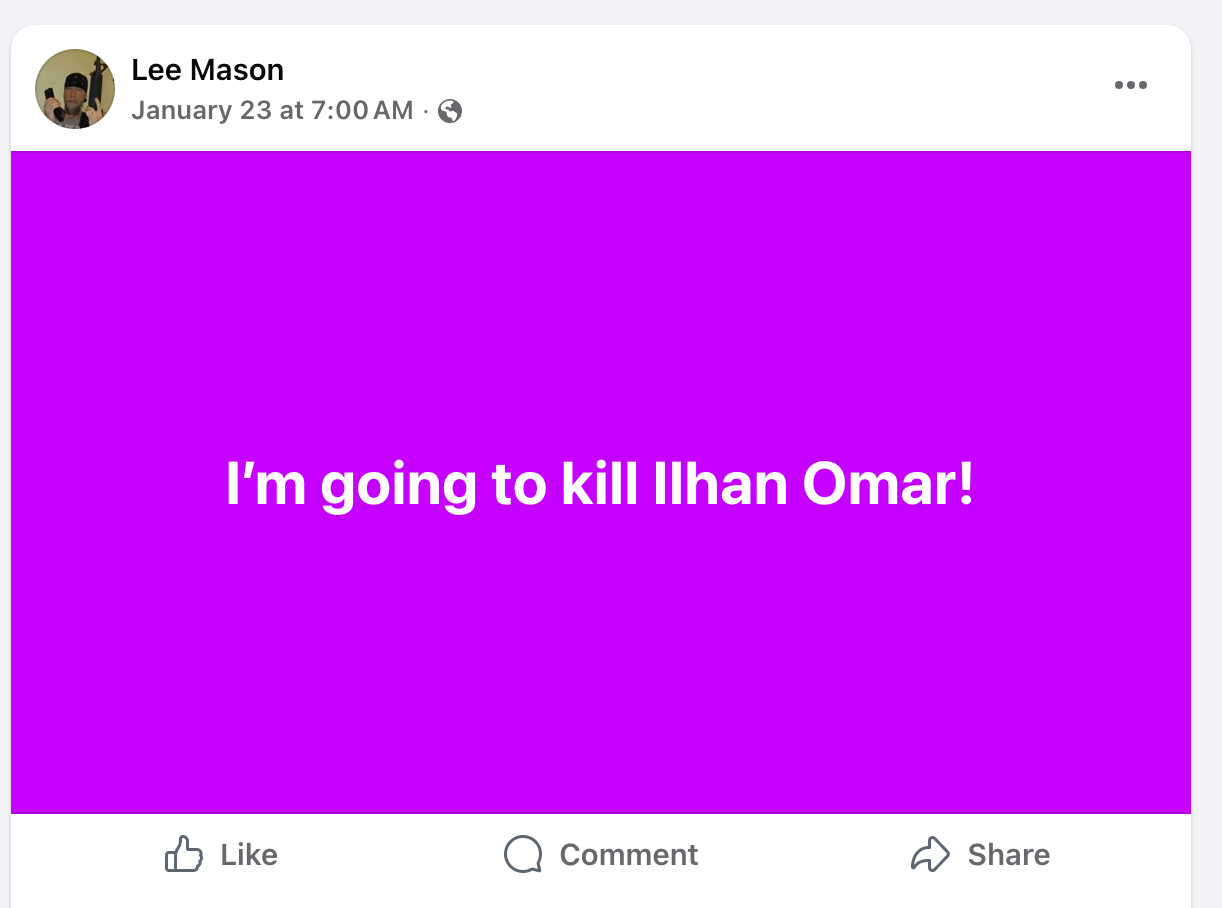
Task: Click the January 23 timestamp link
Action: click(271, 110)
